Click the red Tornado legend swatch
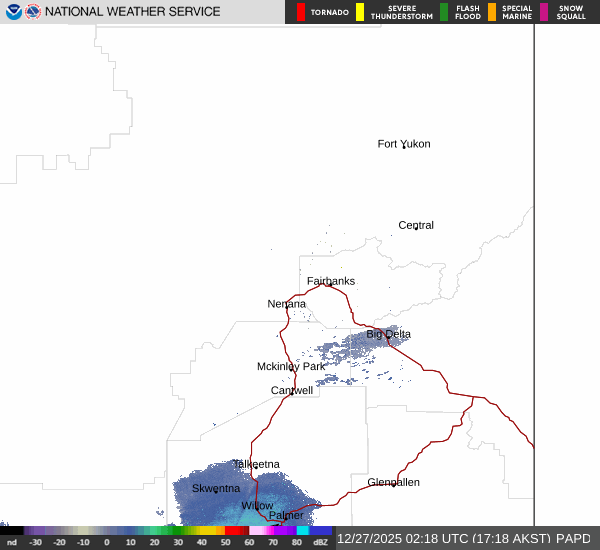600x550 pixels. click(301, 12)
